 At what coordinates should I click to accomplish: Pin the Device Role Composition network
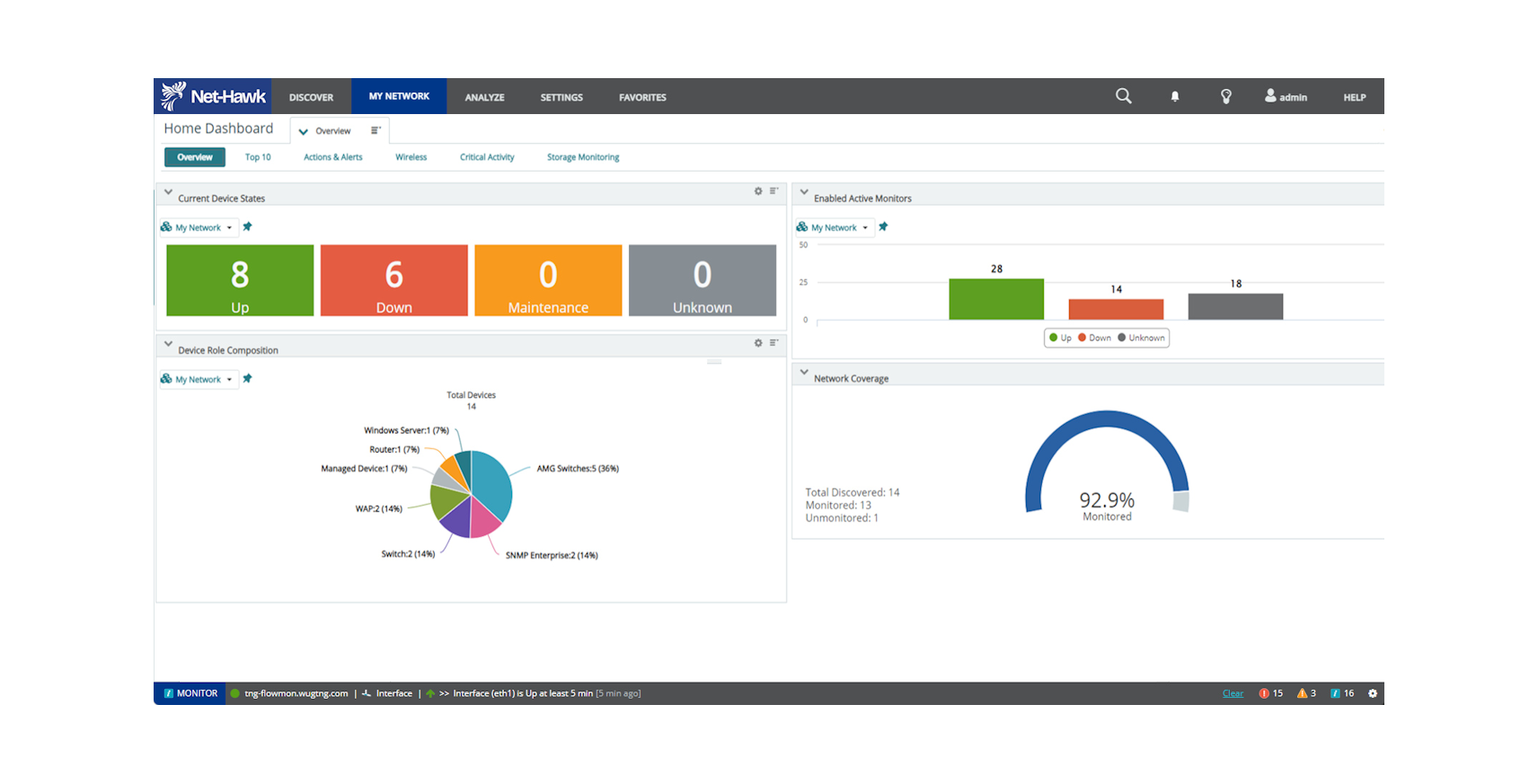(x=248, y=379)
